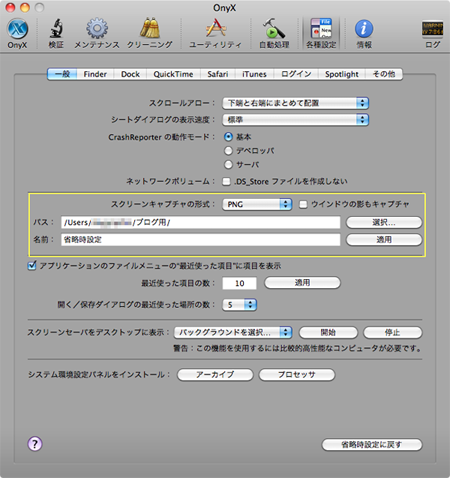
Task: Switch to the Safari tab
Action: point(218,74)
